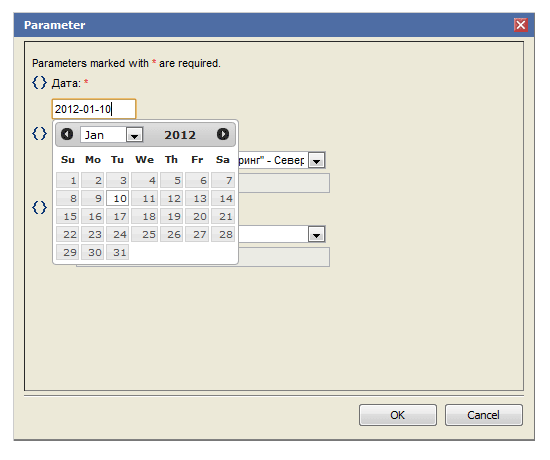Click the Cancel button

[484, 415]
